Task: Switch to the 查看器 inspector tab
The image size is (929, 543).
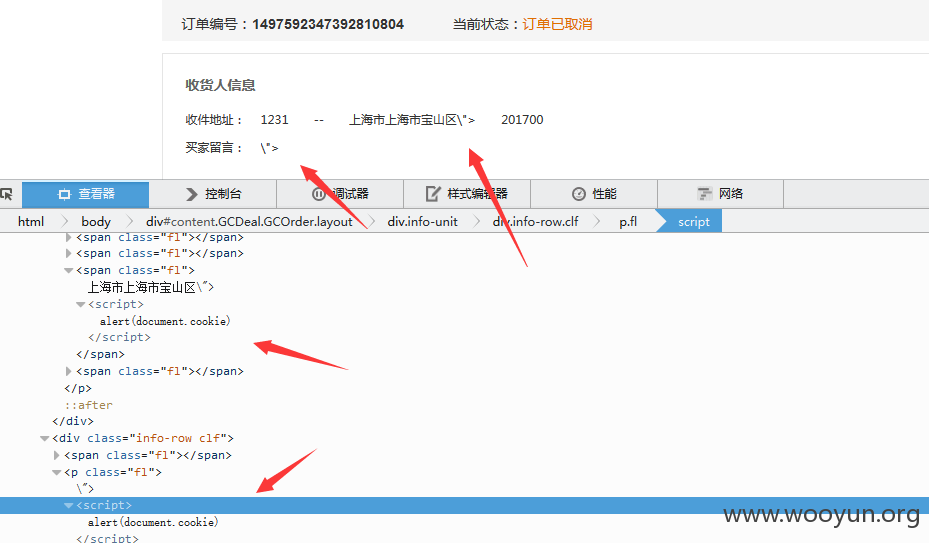Action: (85, 194)
